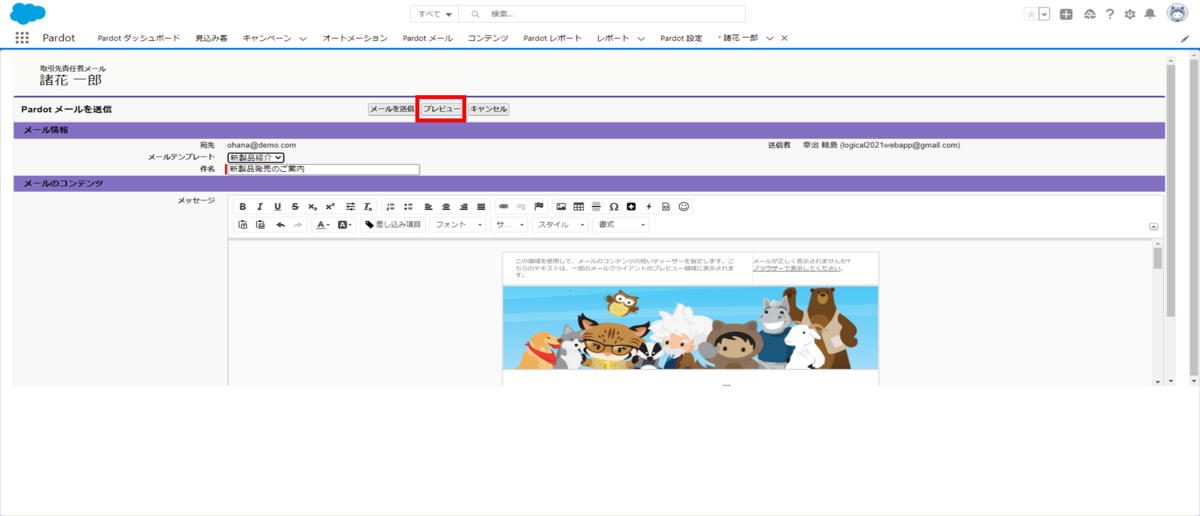The width and height of the screenshot is (1200, 516).
Task: Open the 見込み客 tab
Action: tap(211, 38)
